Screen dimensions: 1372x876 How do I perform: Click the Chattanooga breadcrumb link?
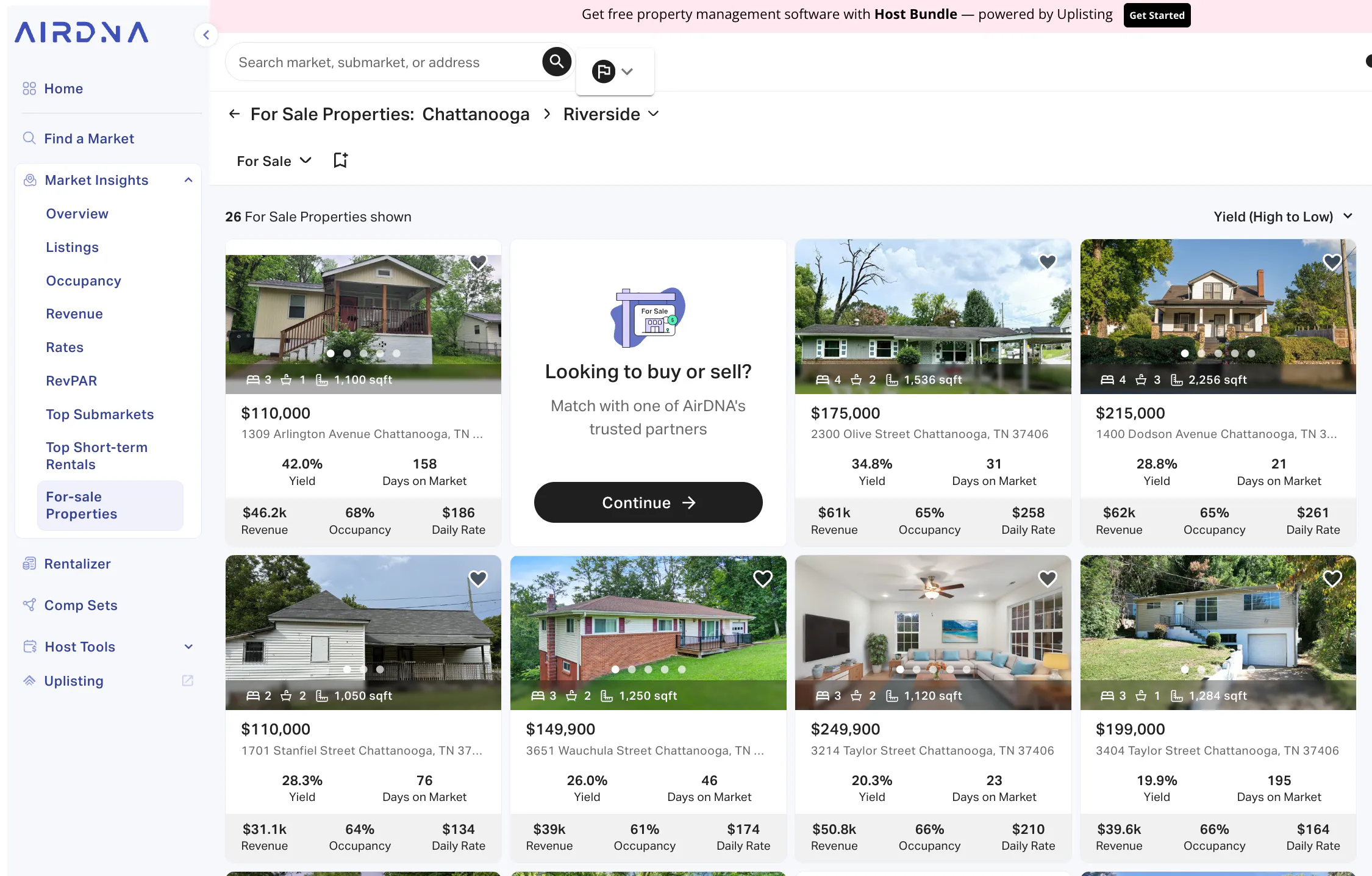pos(476,114)
